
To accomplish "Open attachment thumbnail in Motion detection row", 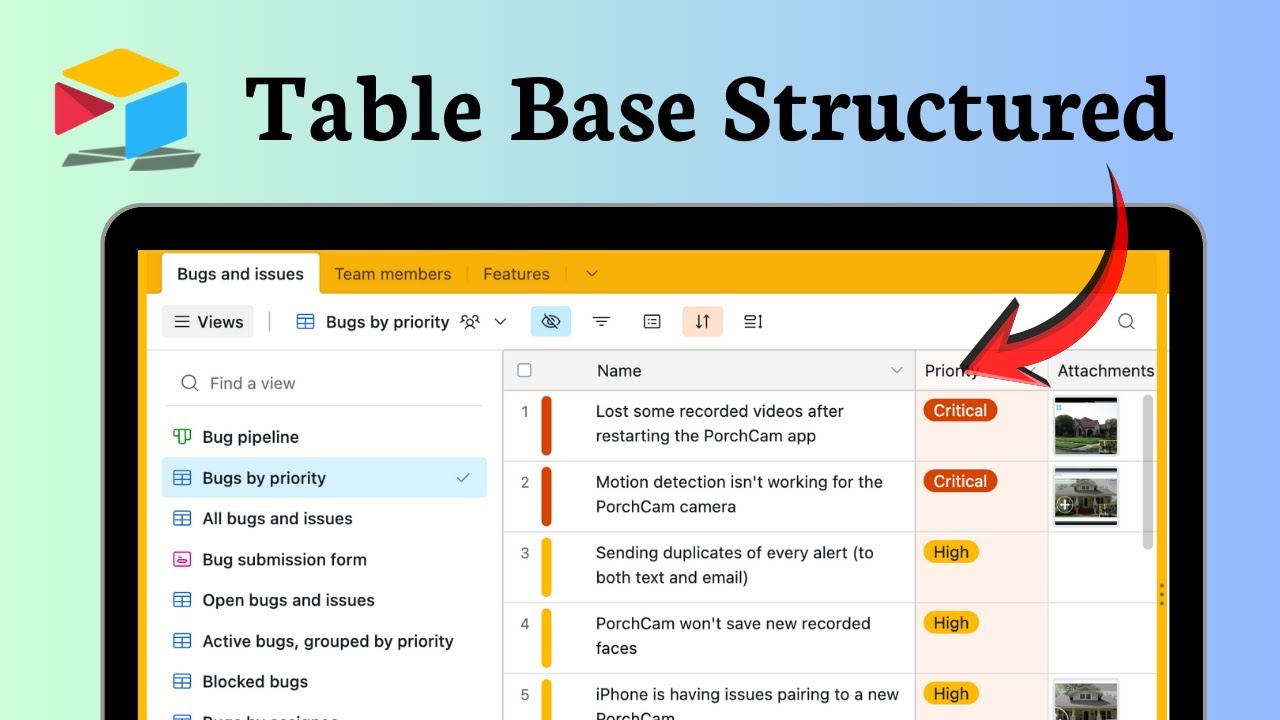I will coord(1085,497).
